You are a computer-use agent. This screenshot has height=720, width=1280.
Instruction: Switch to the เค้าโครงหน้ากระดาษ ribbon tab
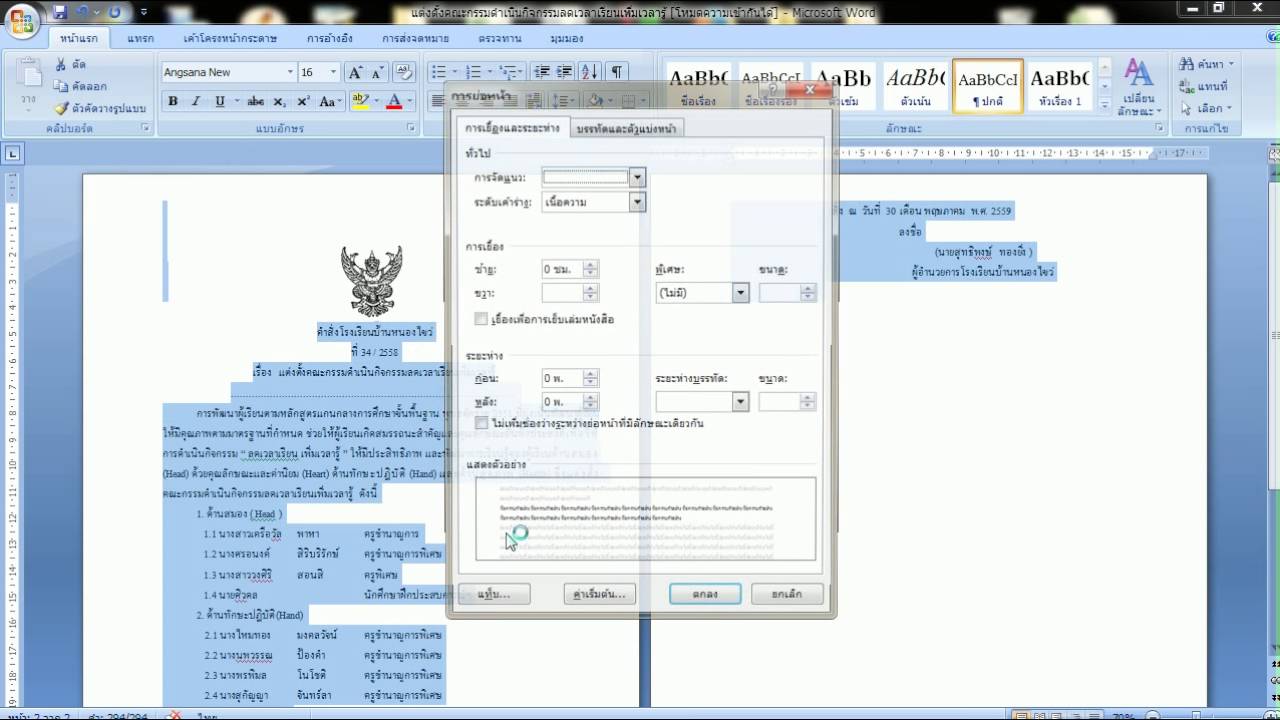pos(230,38)
